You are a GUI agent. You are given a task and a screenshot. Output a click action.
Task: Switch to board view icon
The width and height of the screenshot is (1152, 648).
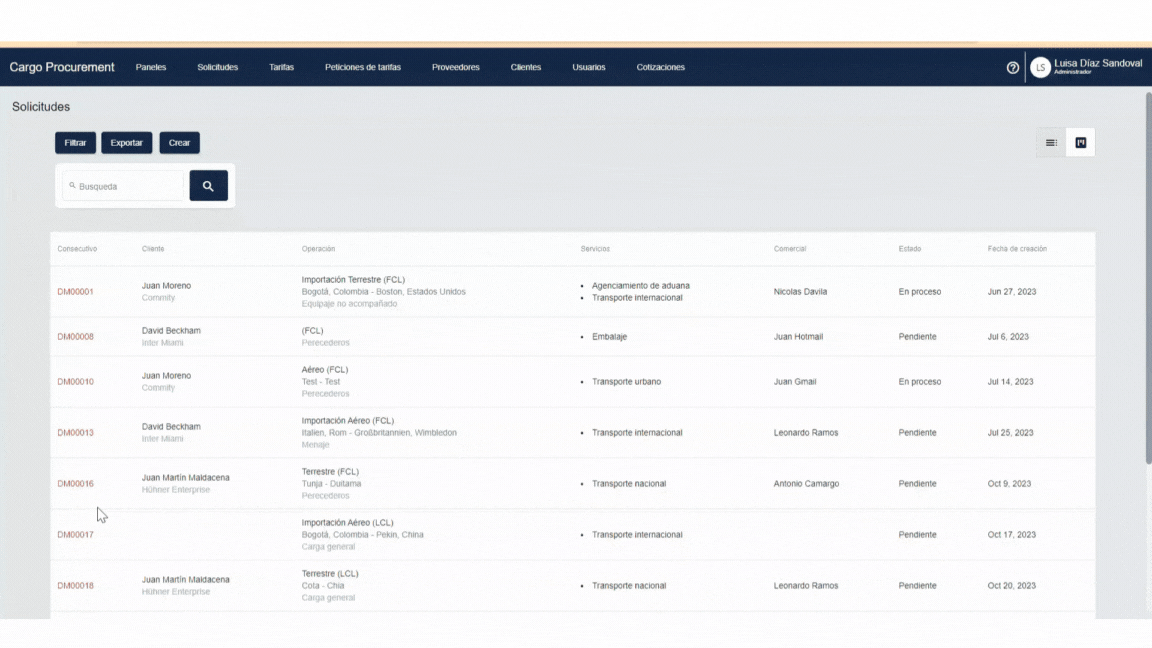point(1080,143)
